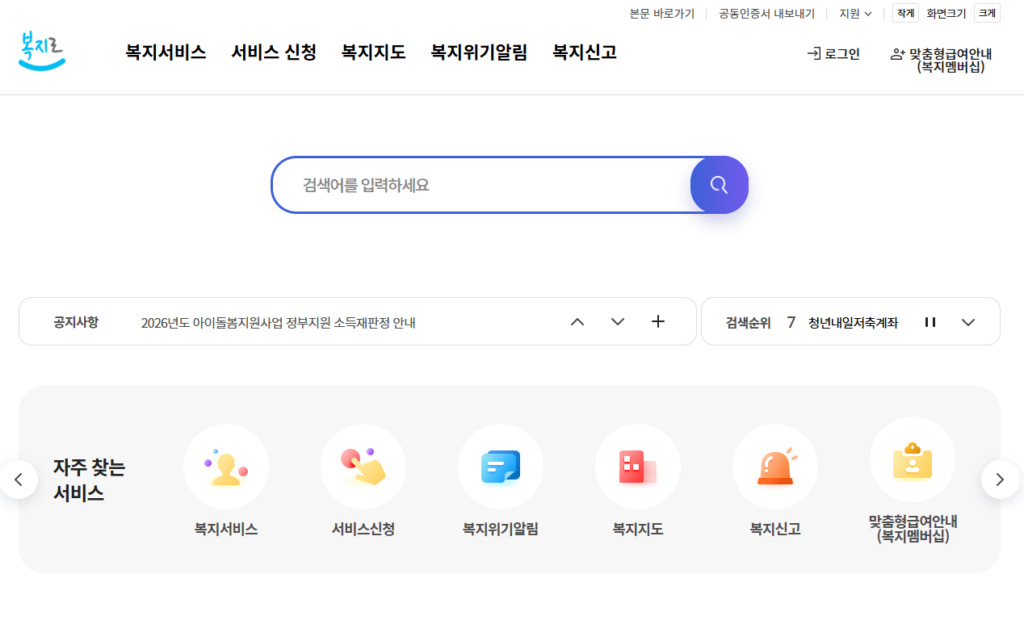
Task: Click the 복지신고 shortcut label
Action: point(775,529)
